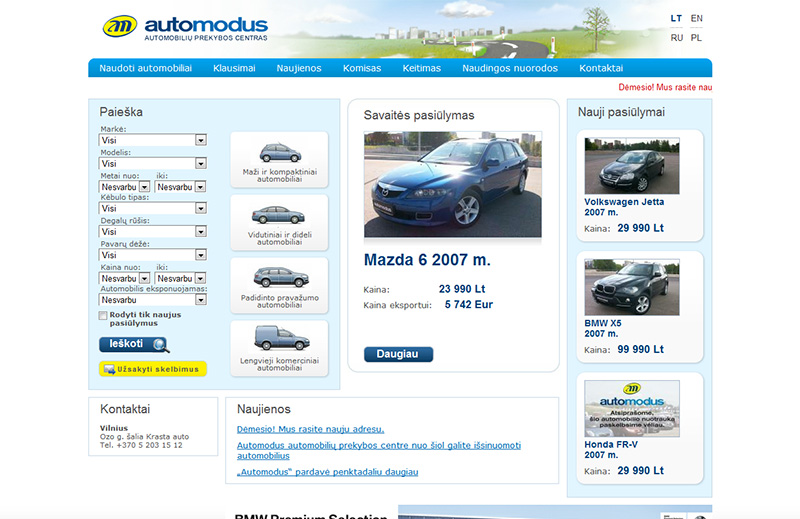Open BMW X5 thumbnail
800x519 pixels.
tap(632, 287)
